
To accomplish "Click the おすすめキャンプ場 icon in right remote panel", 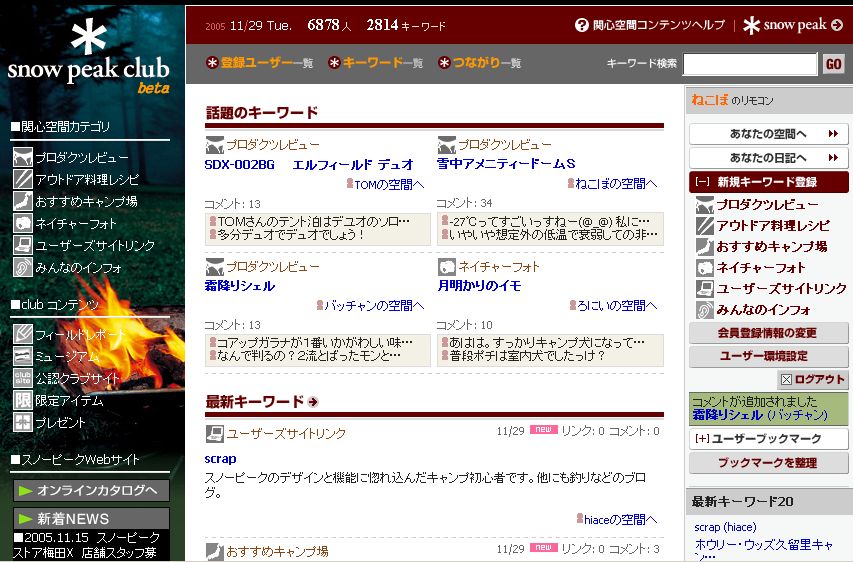I will point(704,246).
